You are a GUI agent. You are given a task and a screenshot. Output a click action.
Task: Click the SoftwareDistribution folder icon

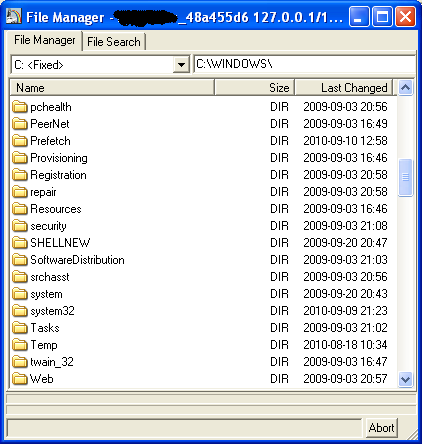20,260
